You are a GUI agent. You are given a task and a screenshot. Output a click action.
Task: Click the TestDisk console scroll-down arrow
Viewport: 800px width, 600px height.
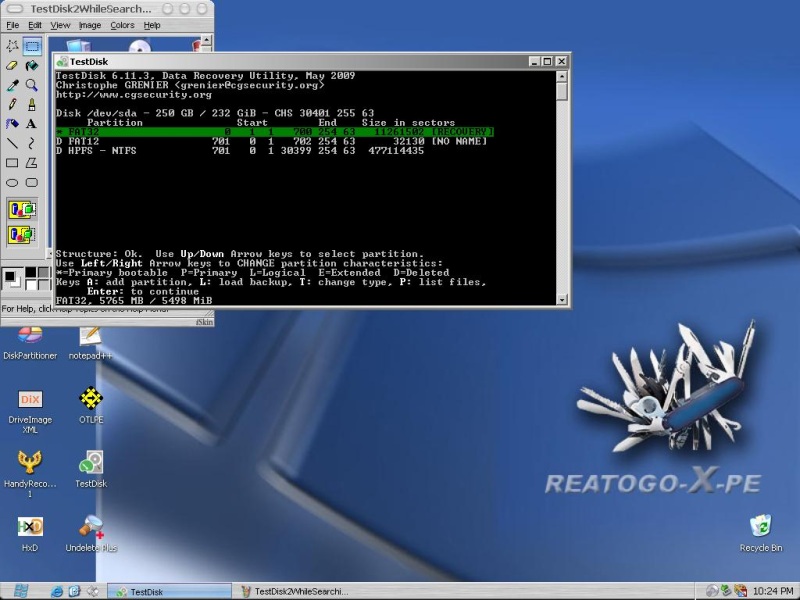562,300
